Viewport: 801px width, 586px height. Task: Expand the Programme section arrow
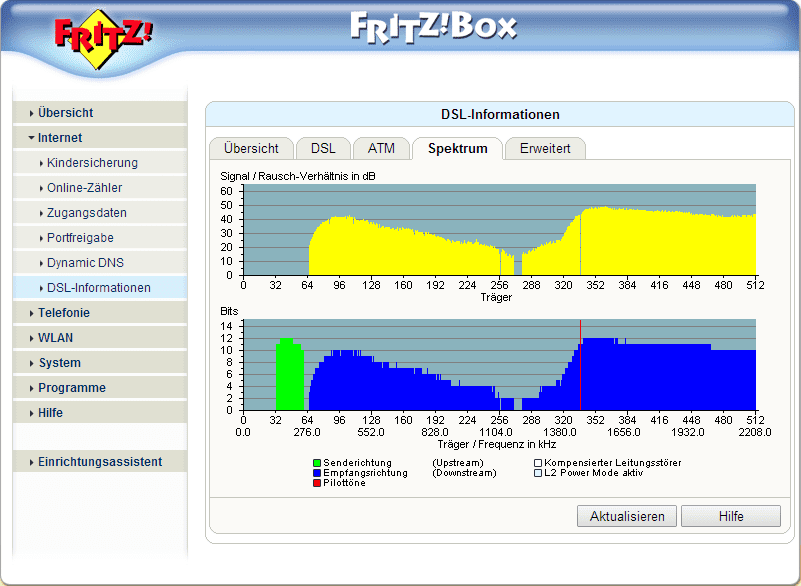pyautogui.click(x=32, y=388)
